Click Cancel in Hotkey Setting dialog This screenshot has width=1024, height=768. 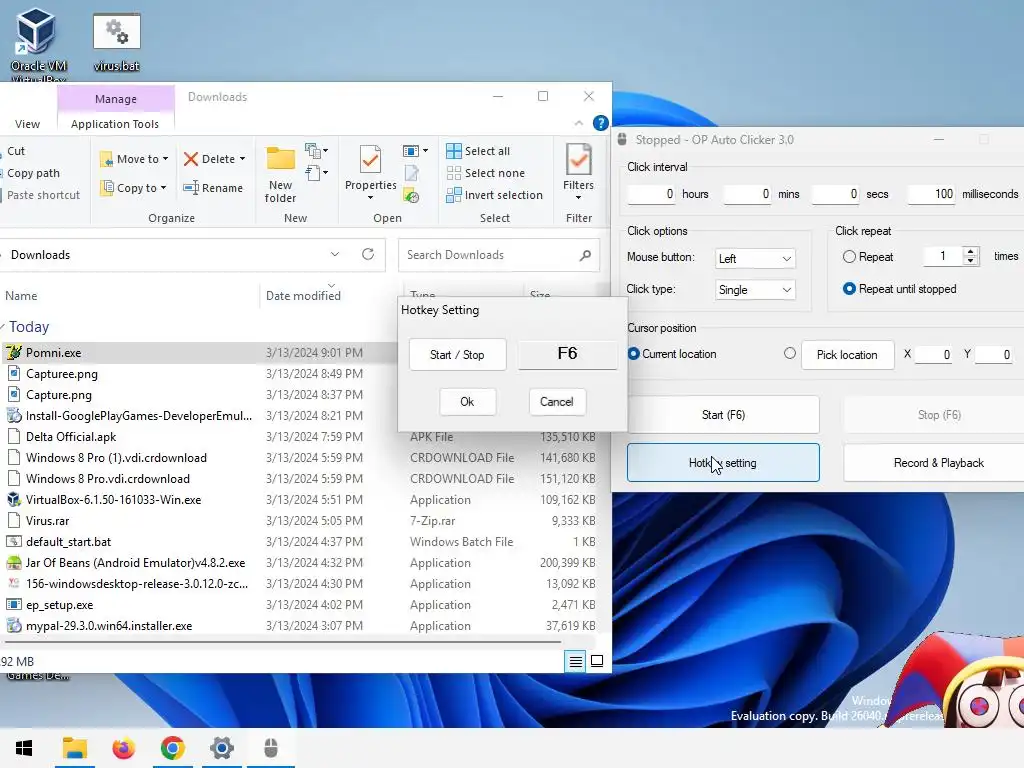click(556, 402)
